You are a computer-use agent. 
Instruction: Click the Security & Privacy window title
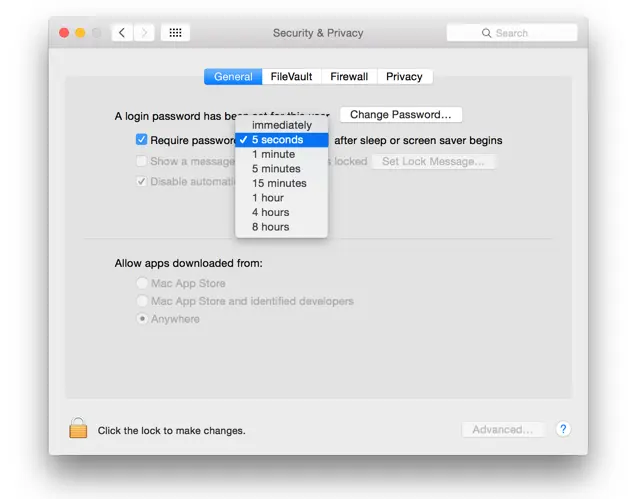[x=318, y=33]
